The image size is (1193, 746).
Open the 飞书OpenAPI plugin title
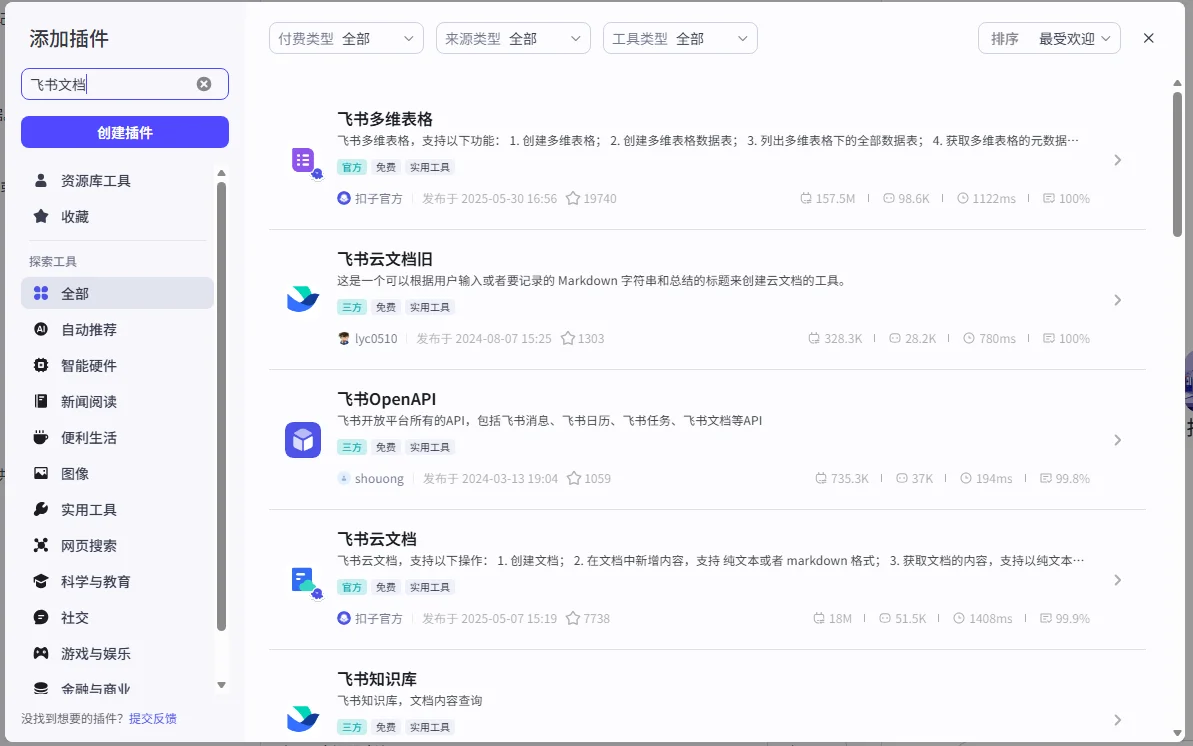[x=387, y=399]
